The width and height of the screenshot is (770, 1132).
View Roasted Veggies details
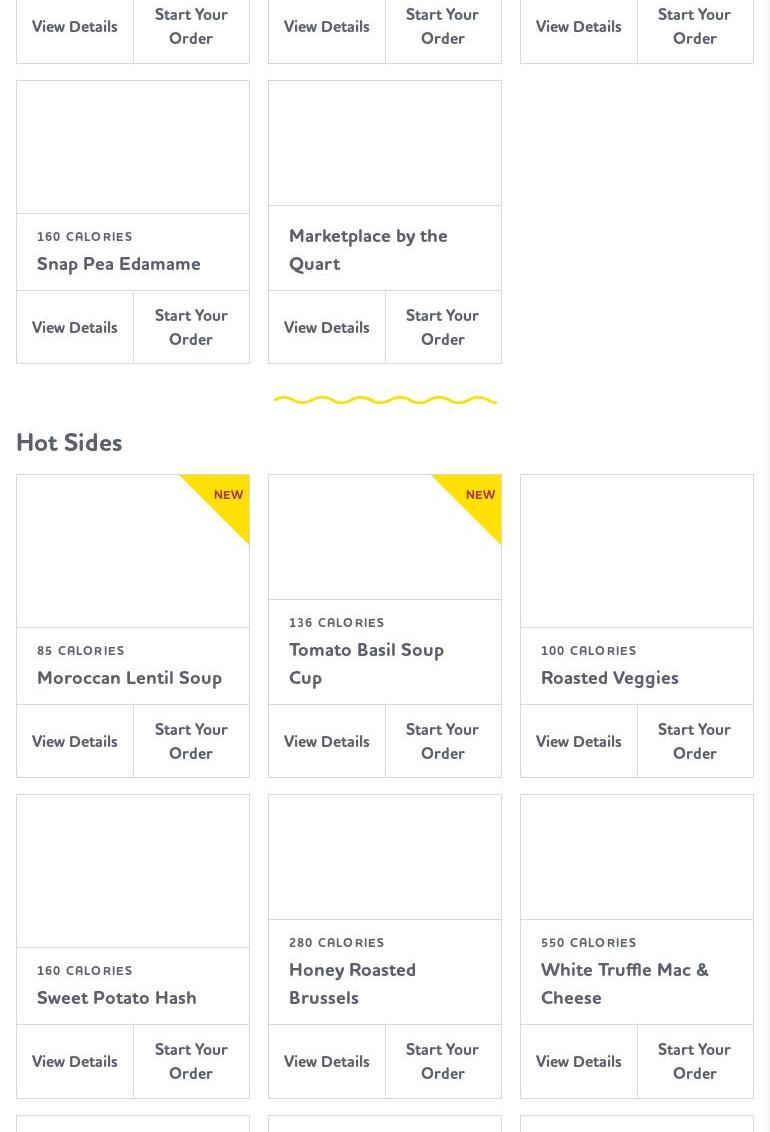(x=579, y=741)
